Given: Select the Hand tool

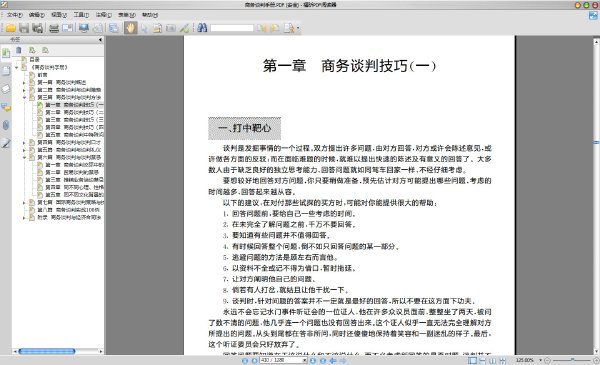Looking at the screenshot, I should pos(130,28).
